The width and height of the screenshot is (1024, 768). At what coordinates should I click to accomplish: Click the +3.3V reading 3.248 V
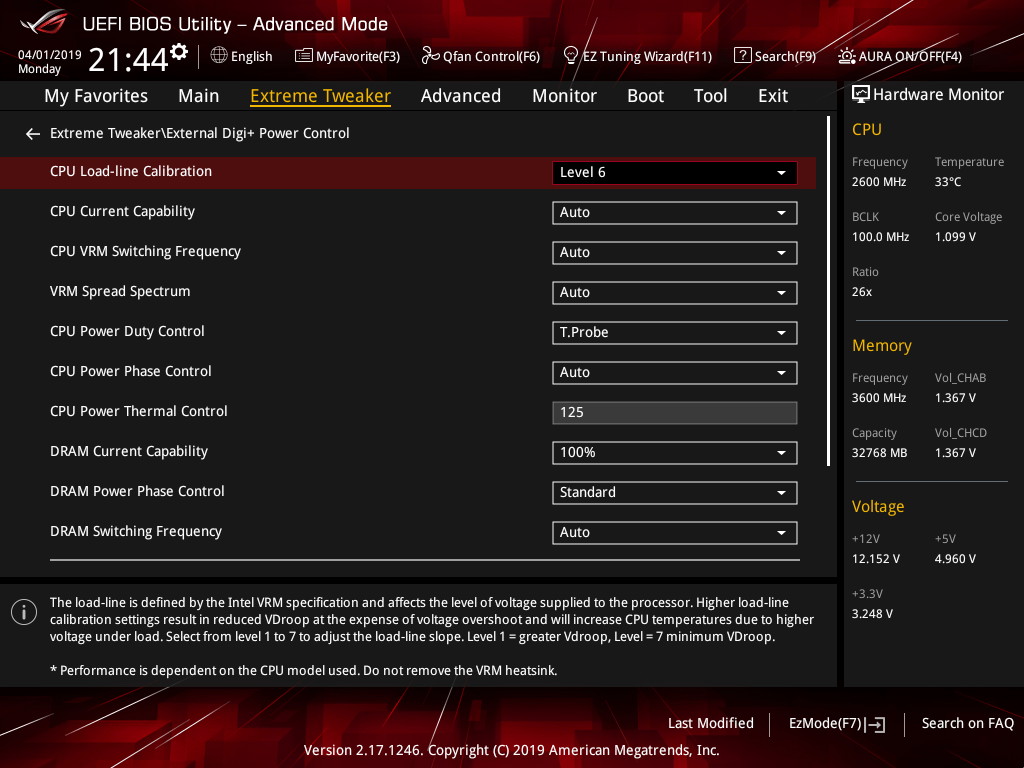(x=872, y=614)
